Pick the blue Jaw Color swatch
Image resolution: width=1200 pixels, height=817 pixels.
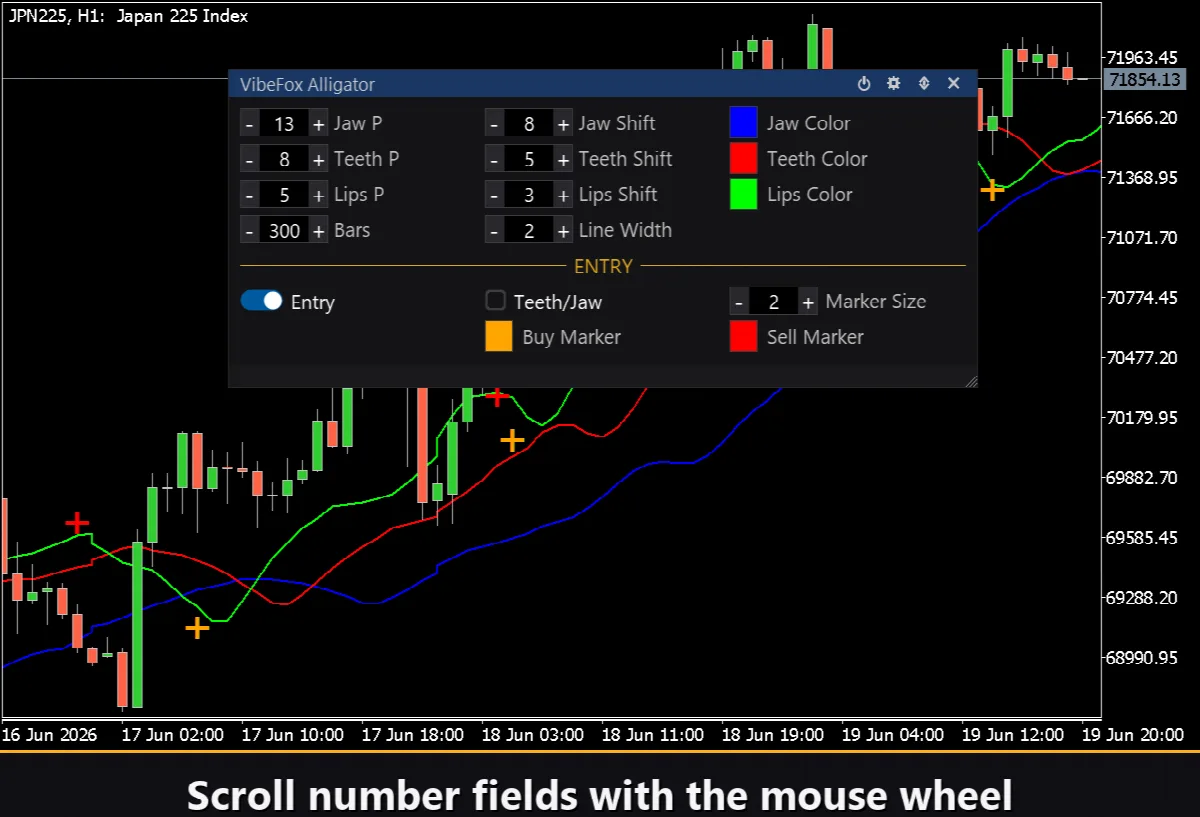click(x=744, y=123)
